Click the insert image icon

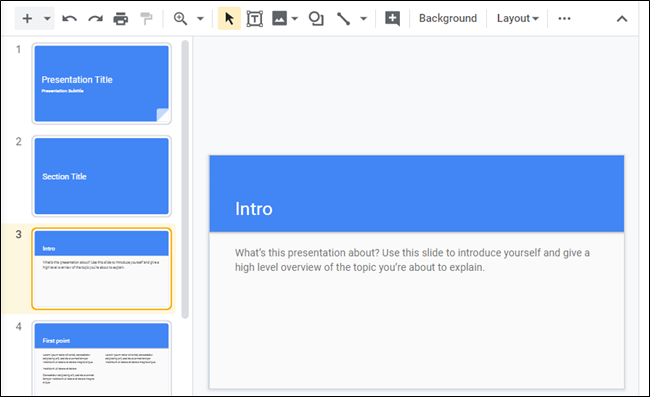[x=279, y=19]
